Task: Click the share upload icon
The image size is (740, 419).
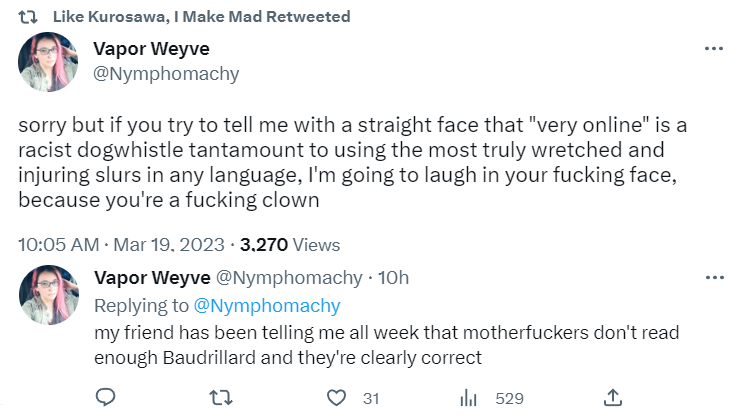Action: tap(614, 398)
